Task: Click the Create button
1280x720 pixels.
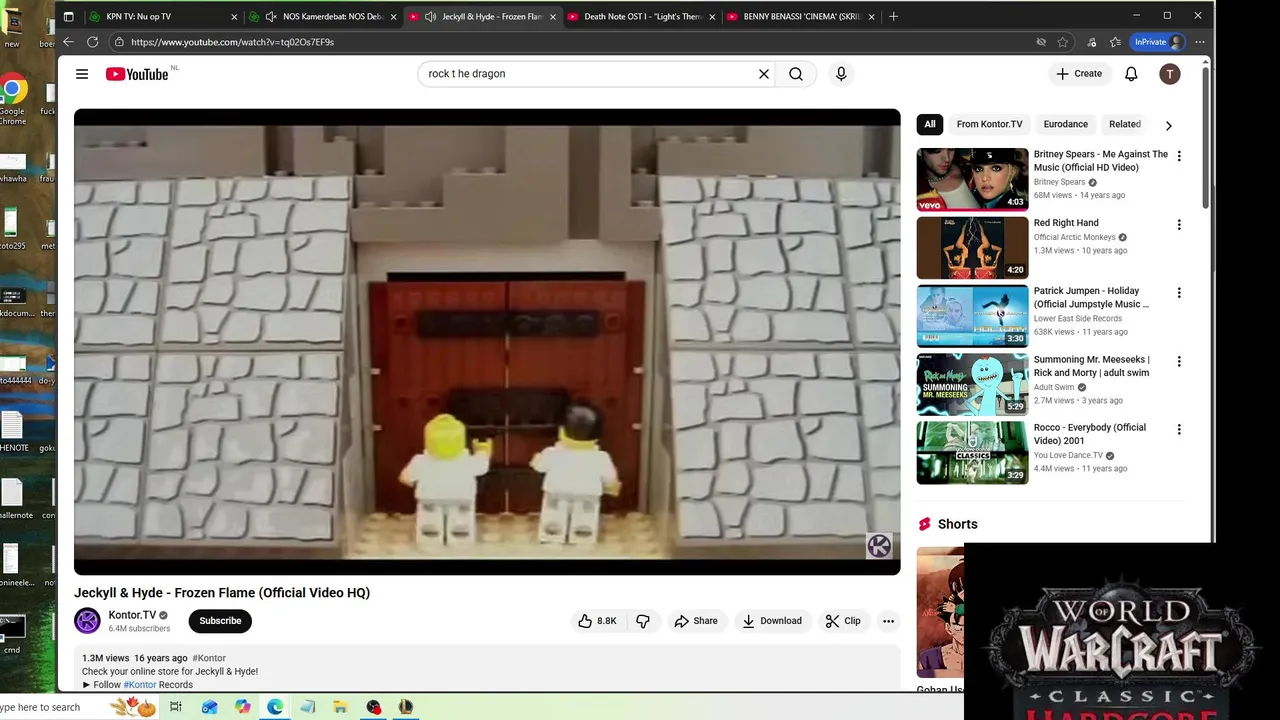Action: click(x=1079, y=74)
